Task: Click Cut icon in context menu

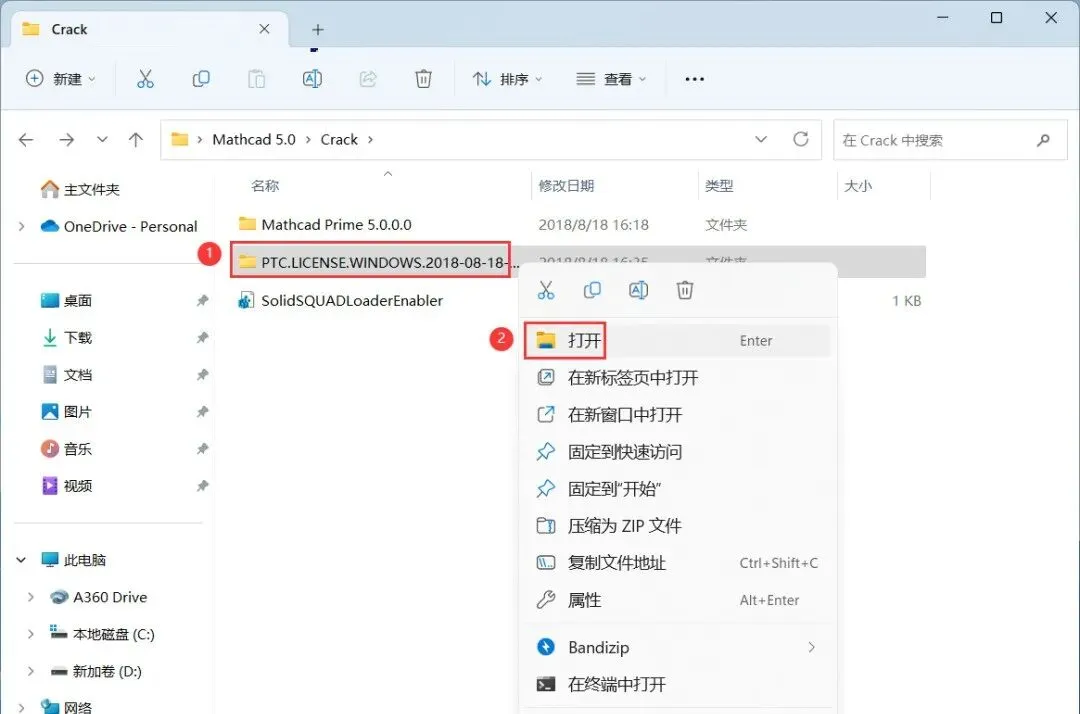Action: (546, 290)
